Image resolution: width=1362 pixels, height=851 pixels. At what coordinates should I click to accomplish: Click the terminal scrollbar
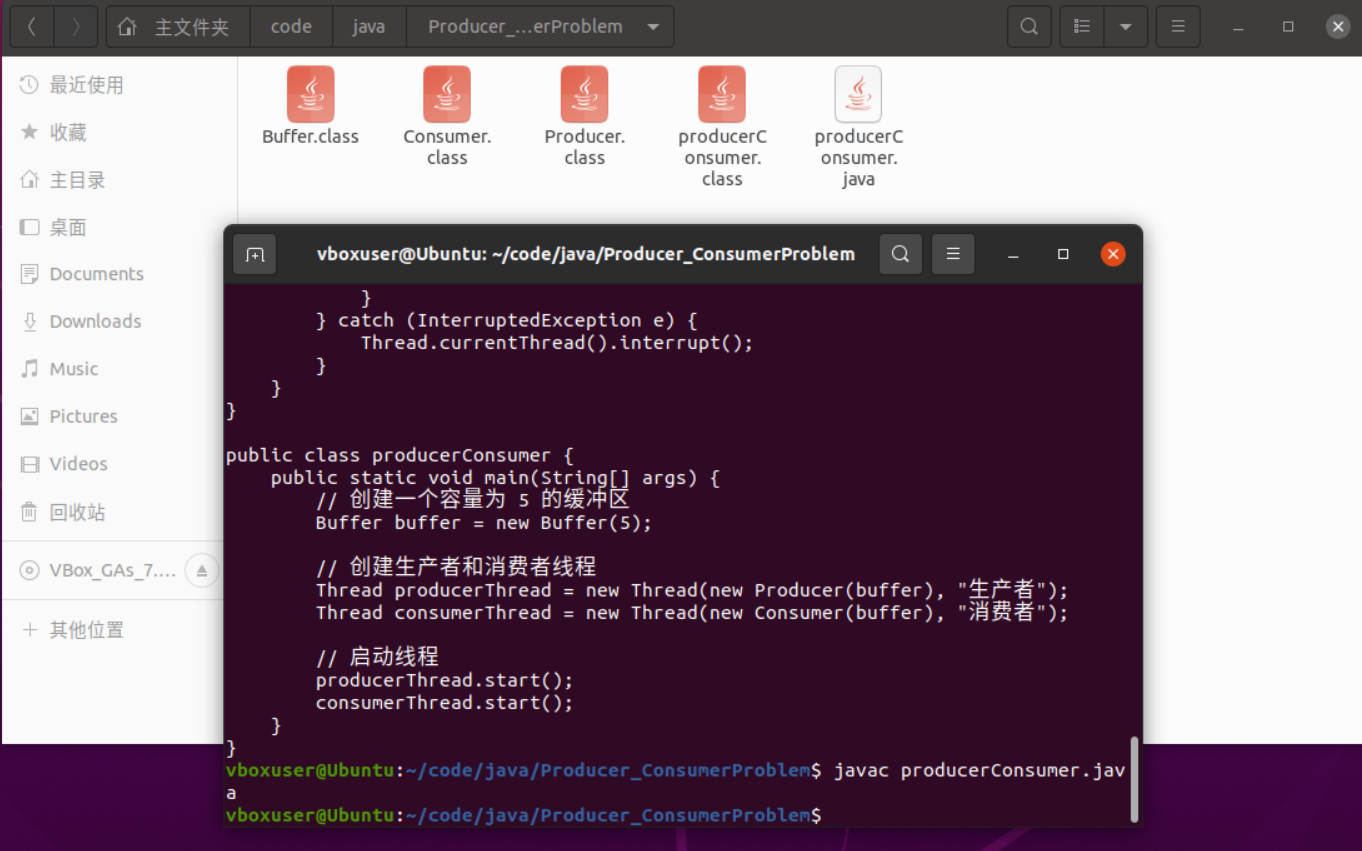pyautogui.click(x=1136, y=779)
